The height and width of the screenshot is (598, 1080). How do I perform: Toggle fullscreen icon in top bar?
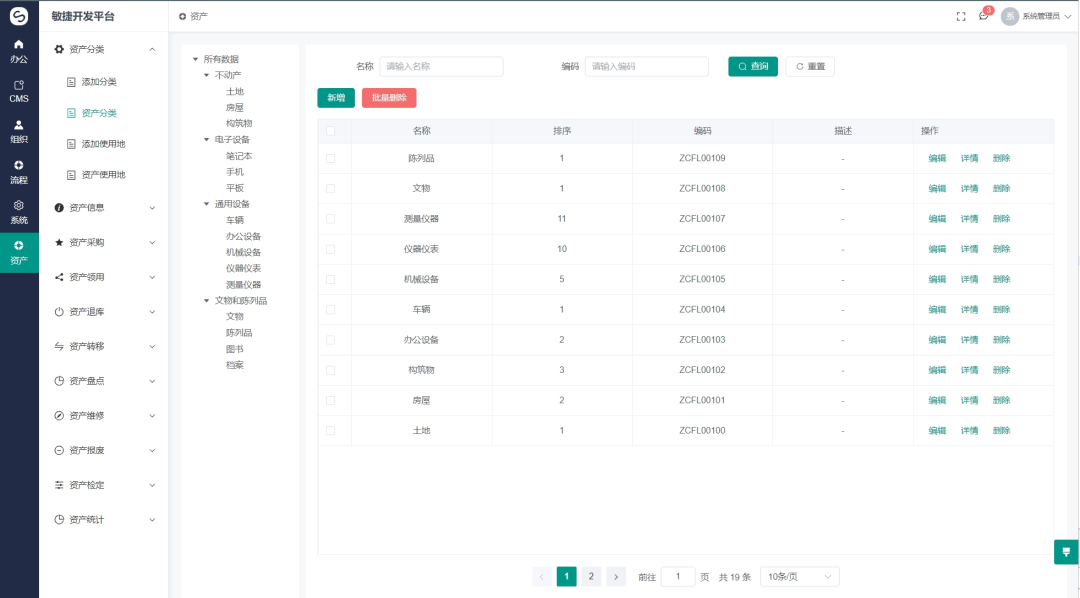coord(961,16)
